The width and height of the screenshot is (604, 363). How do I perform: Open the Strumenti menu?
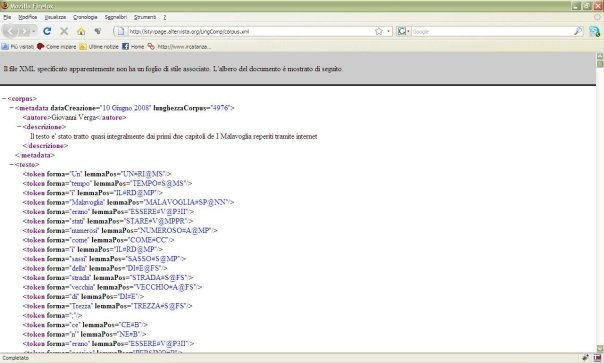click(x=145, y=17)
